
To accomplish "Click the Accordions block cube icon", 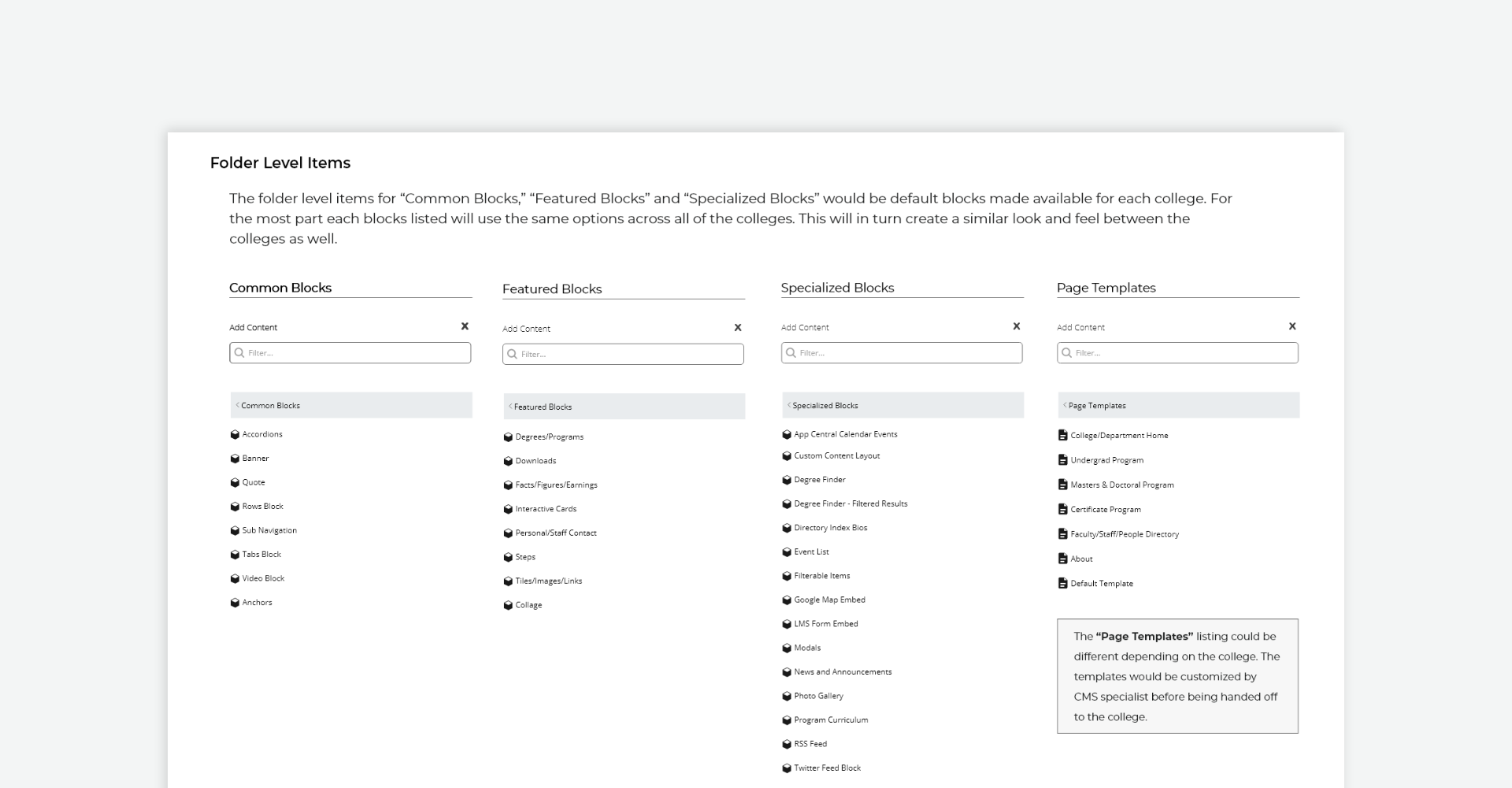I will [235, 434].
